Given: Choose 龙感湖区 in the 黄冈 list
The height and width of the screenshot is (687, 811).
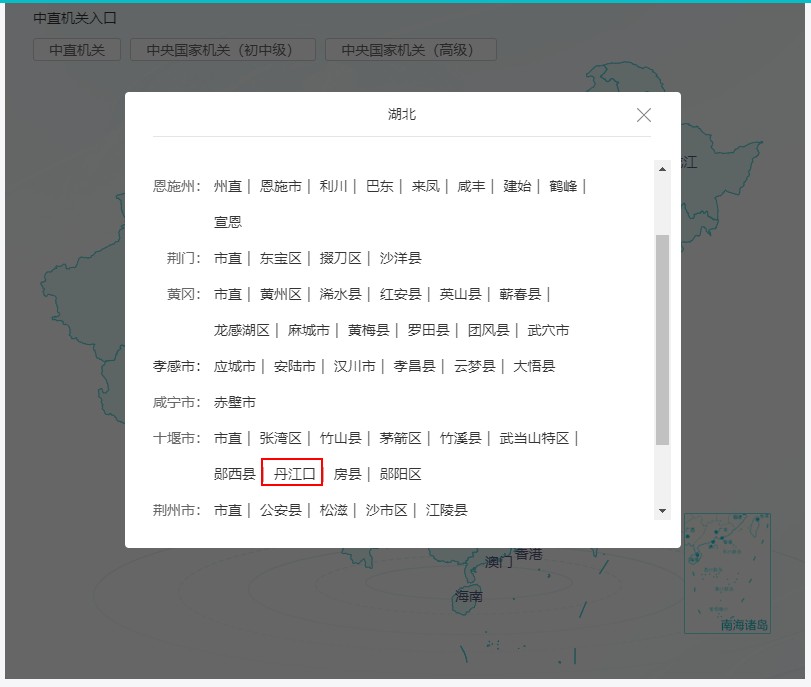Looking at the screenshot, I should click(x=241, y=330).
